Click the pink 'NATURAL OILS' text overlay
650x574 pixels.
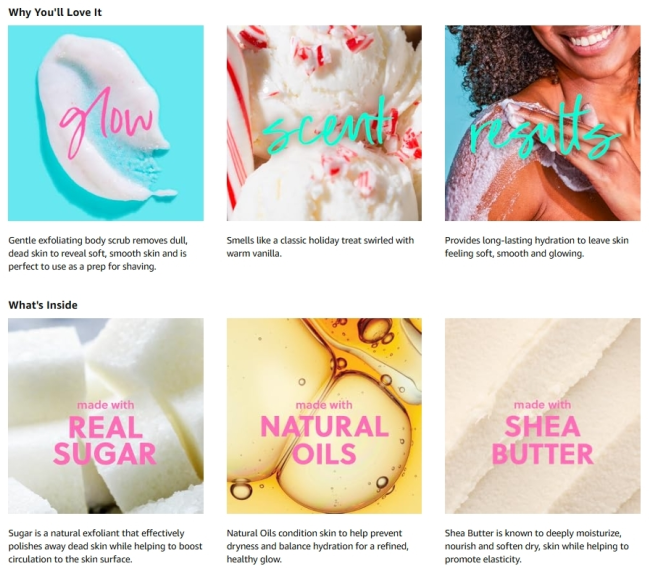325,440
